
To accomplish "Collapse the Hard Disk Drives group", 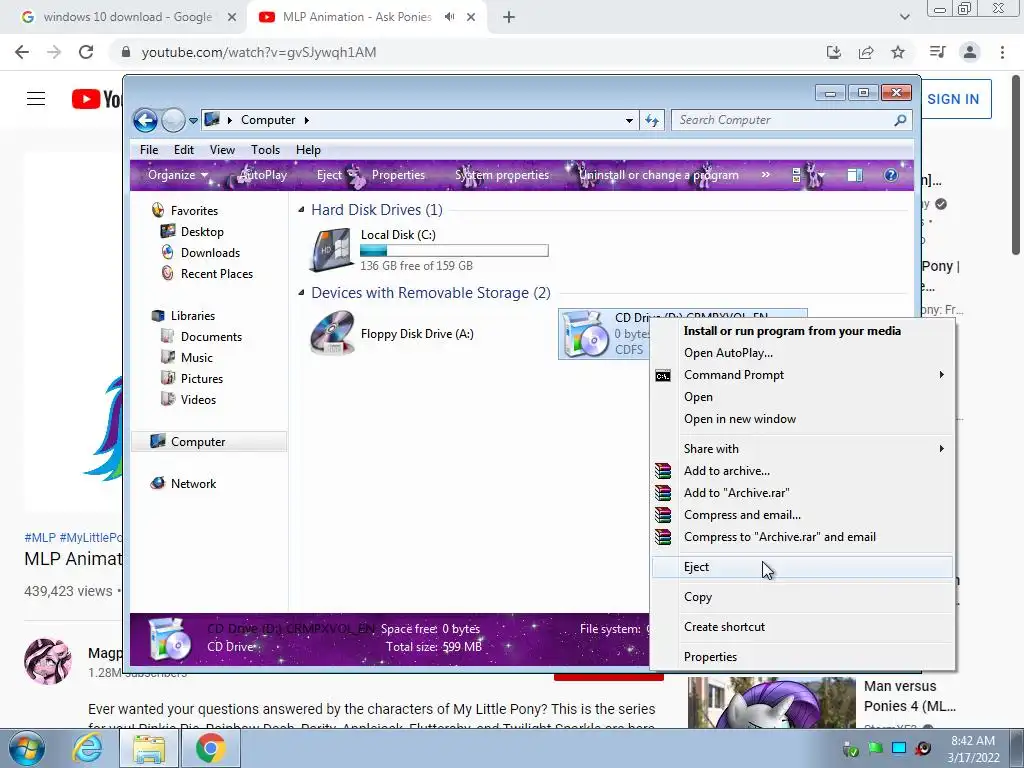I will (x=301, y=210).
